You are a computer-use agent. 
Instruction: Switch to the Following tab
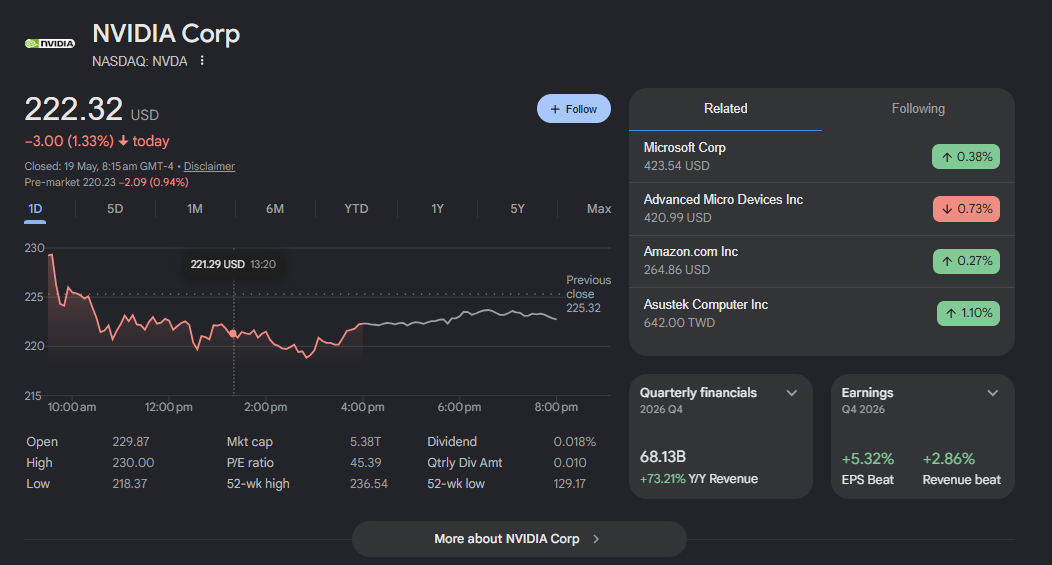(x=918, y=109)
